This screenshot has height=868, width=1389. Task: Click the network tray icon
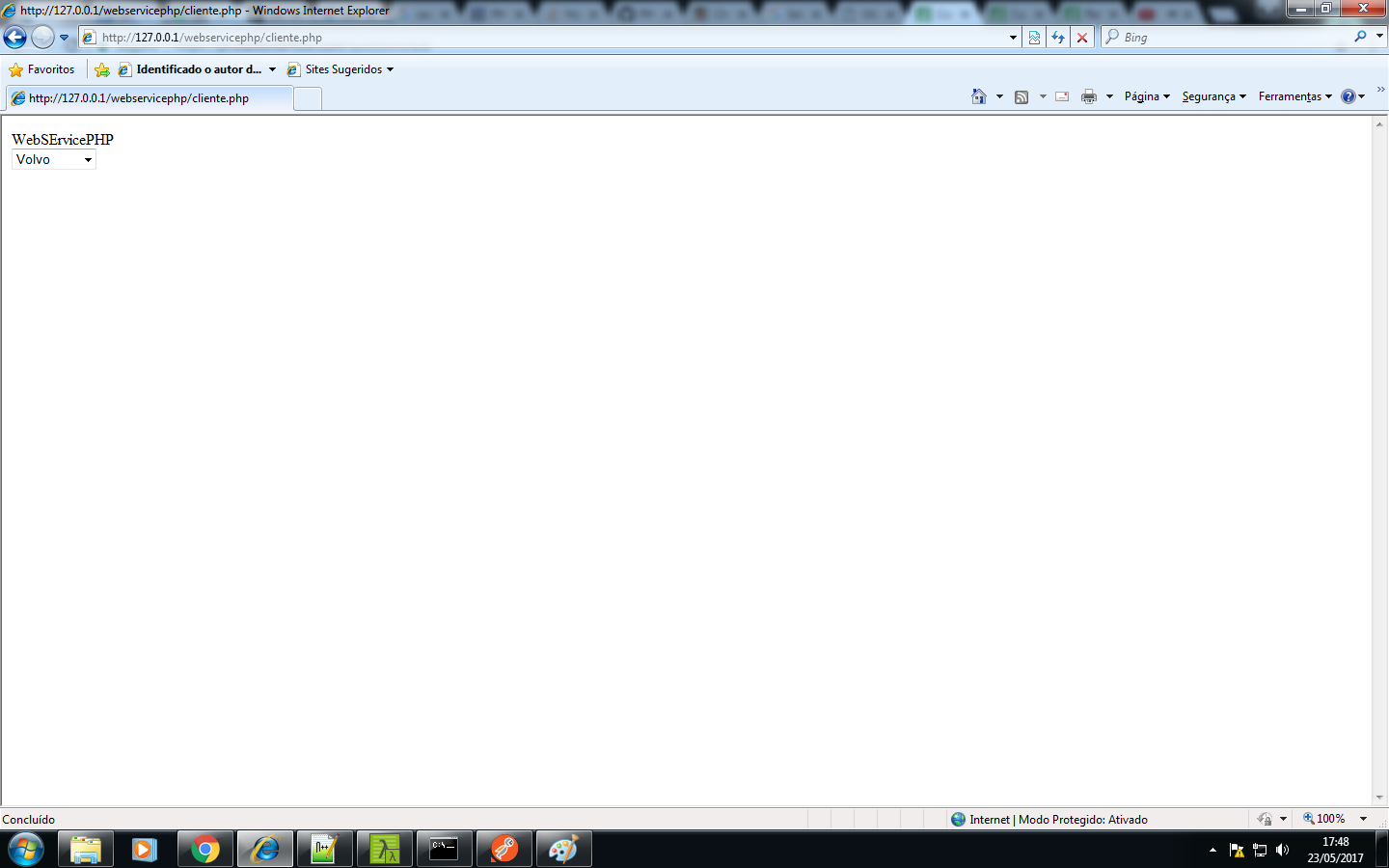point(1260,850)
